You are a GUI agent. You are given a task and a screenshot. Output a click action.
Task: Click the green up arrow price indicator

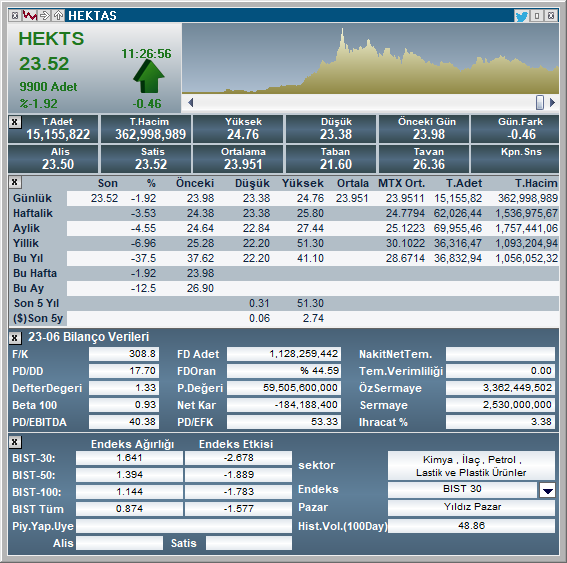pyautogui.click(x=148, y=76)
